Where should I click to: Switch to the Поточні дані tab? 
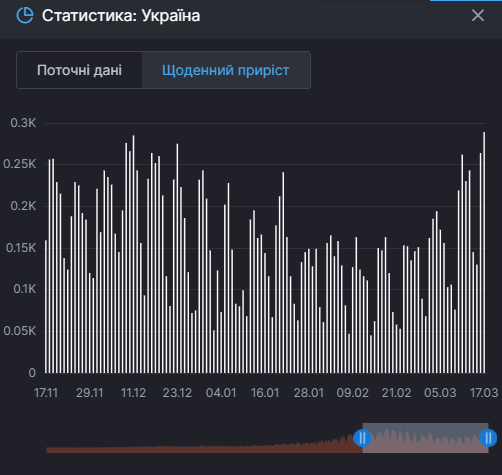[x=79, y=70]
